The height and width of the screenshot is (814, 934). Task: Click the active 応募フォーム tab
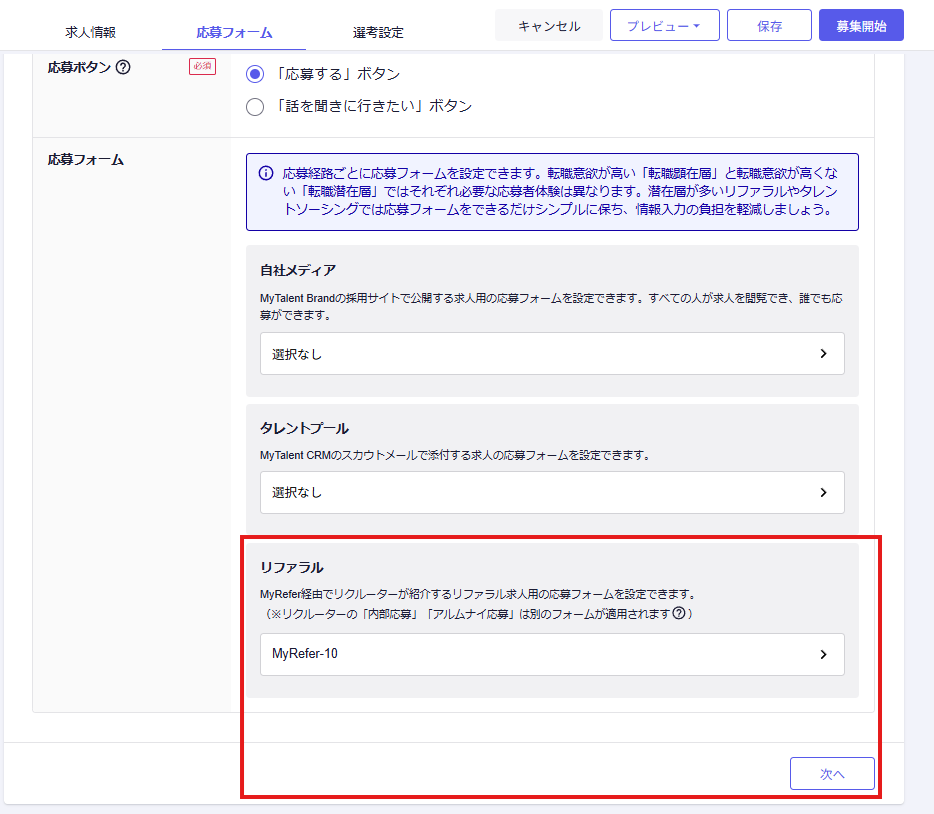pyautogui.click(x=234, y=32)
